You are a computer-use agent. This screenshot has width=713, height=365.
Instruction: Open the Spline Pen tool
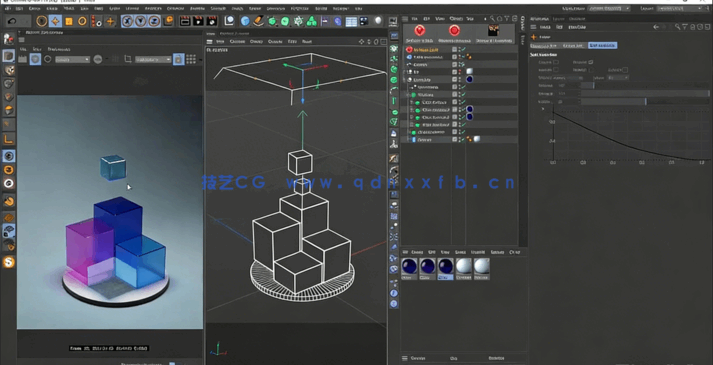[258, 21]
